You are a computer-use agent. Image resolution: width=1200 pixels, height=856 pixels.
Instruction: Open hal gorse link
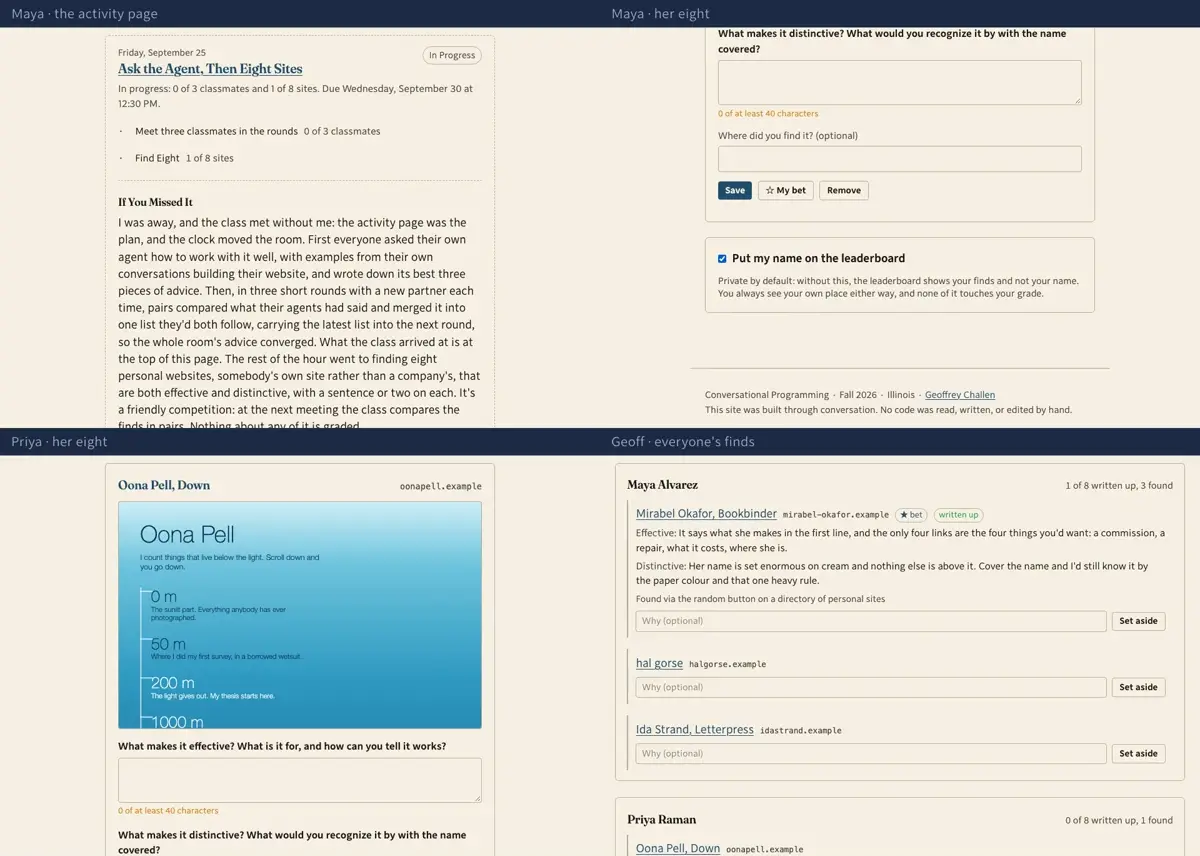click(659, 663)
